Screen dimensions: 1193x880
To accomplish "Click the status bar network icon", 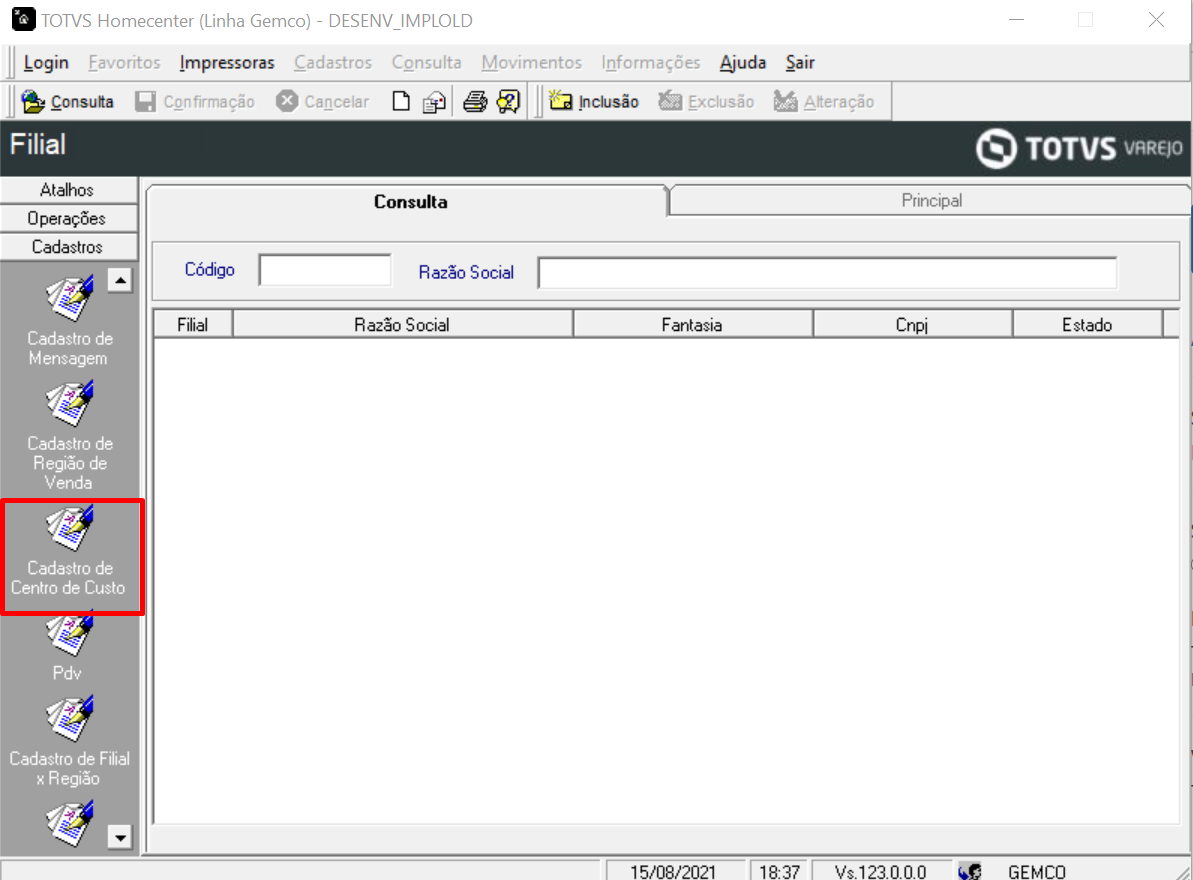I will (970, 871).
